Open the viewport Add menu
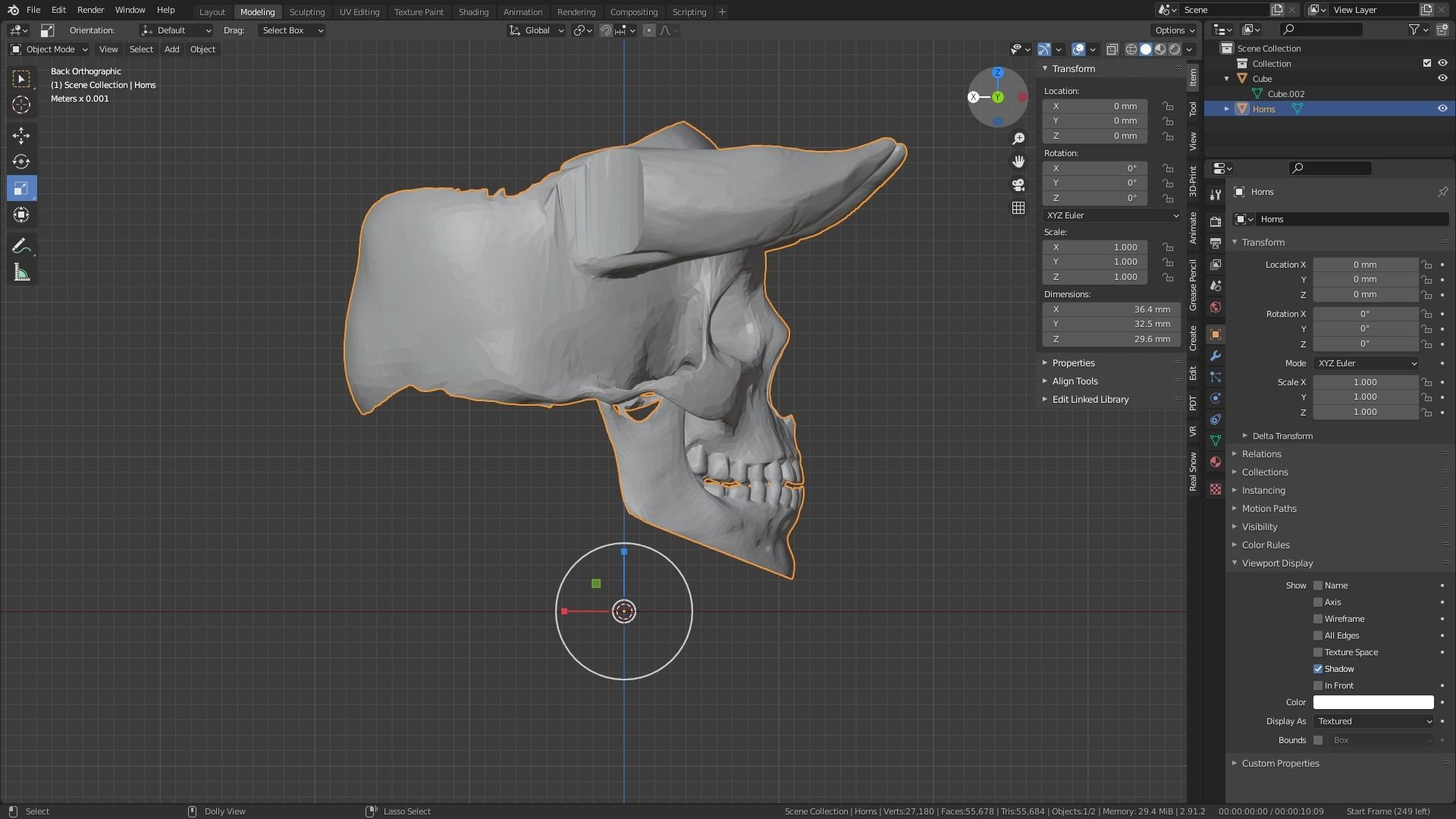Screen dimensions: 1456x819 click(x=172, y=49)
